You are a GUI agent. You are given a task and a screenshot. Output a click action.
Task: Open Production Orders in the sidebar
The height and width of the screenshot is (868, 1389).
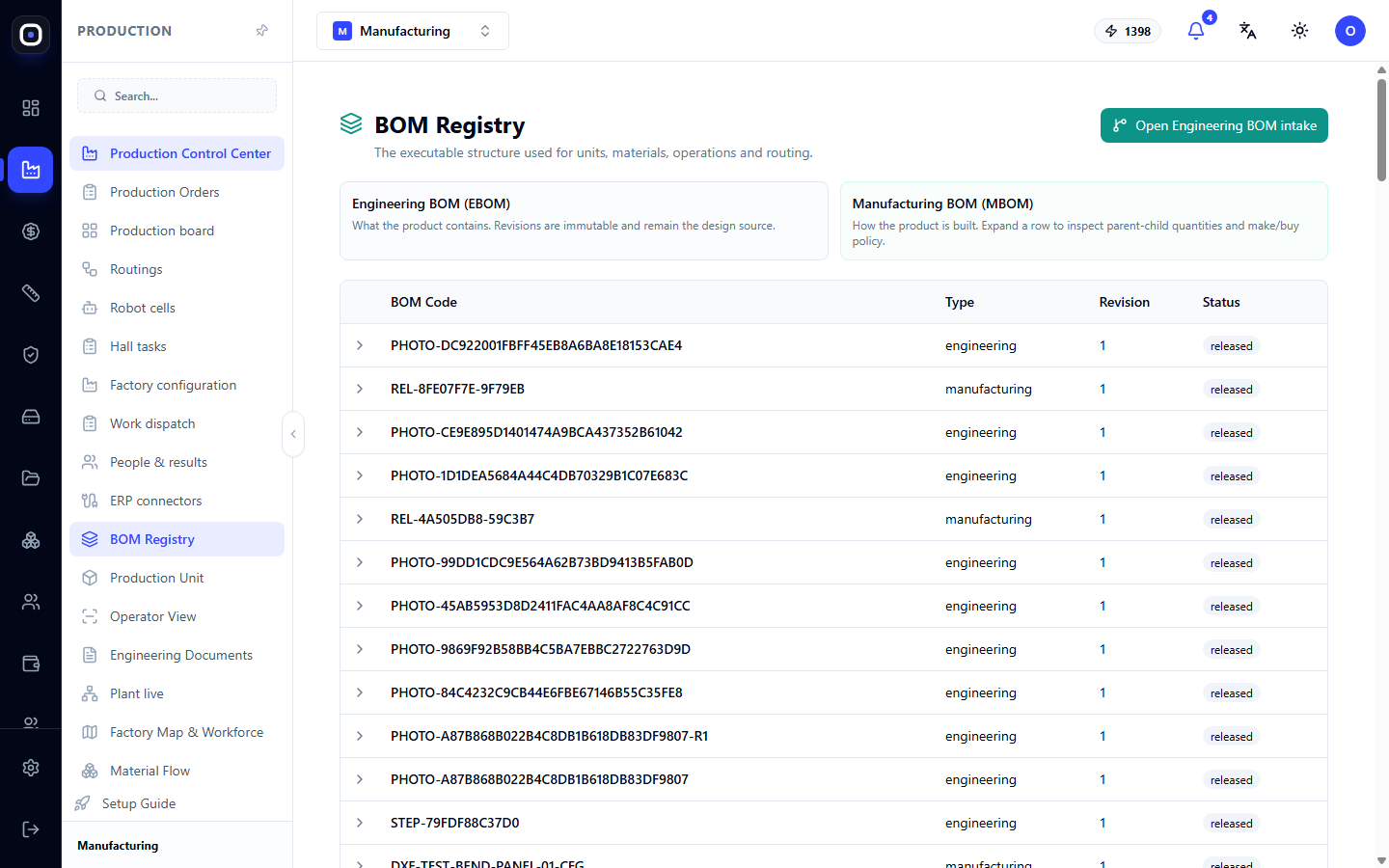[177, 192]
